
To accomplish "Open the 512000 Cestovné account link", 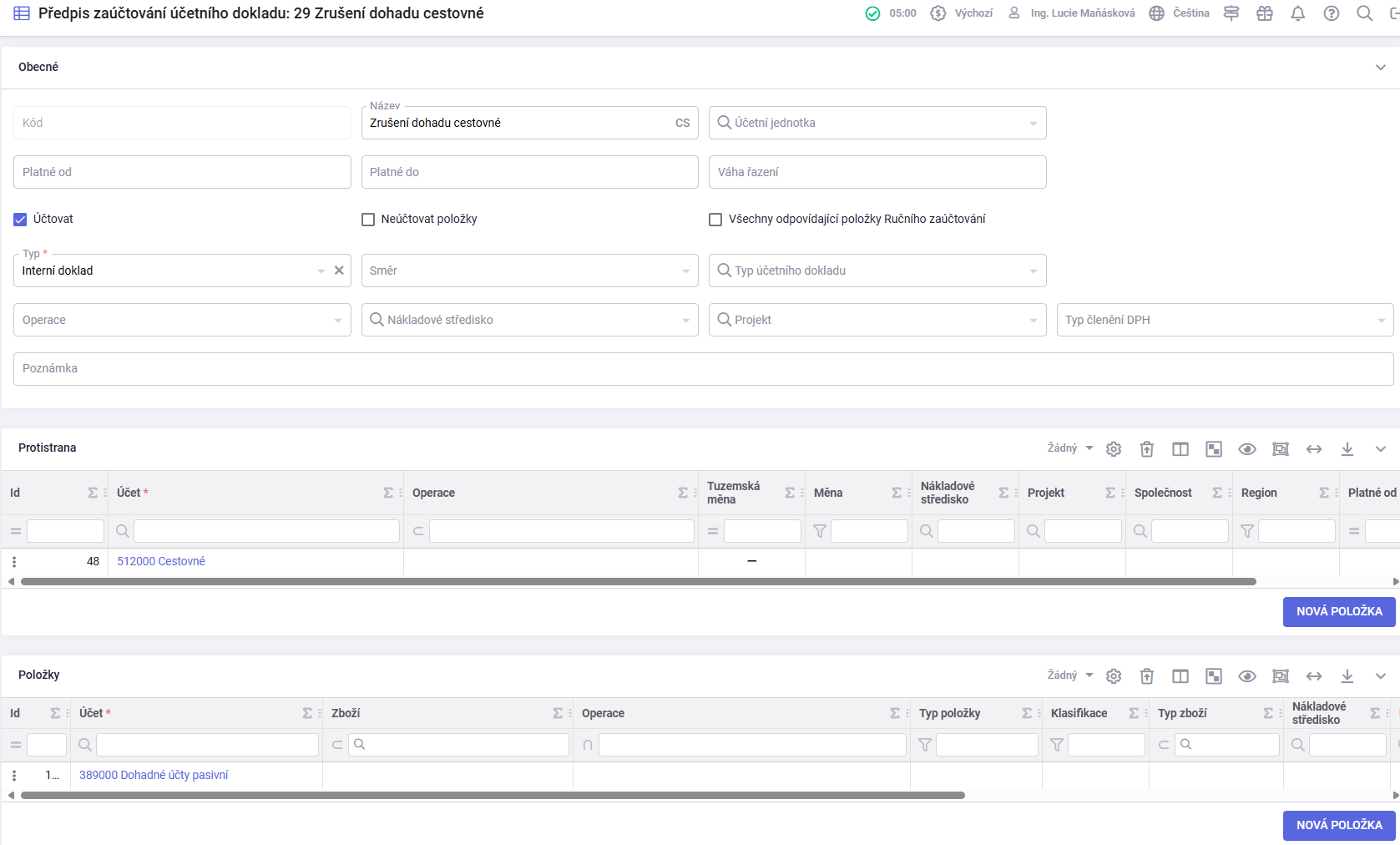I will coord(161,561).
